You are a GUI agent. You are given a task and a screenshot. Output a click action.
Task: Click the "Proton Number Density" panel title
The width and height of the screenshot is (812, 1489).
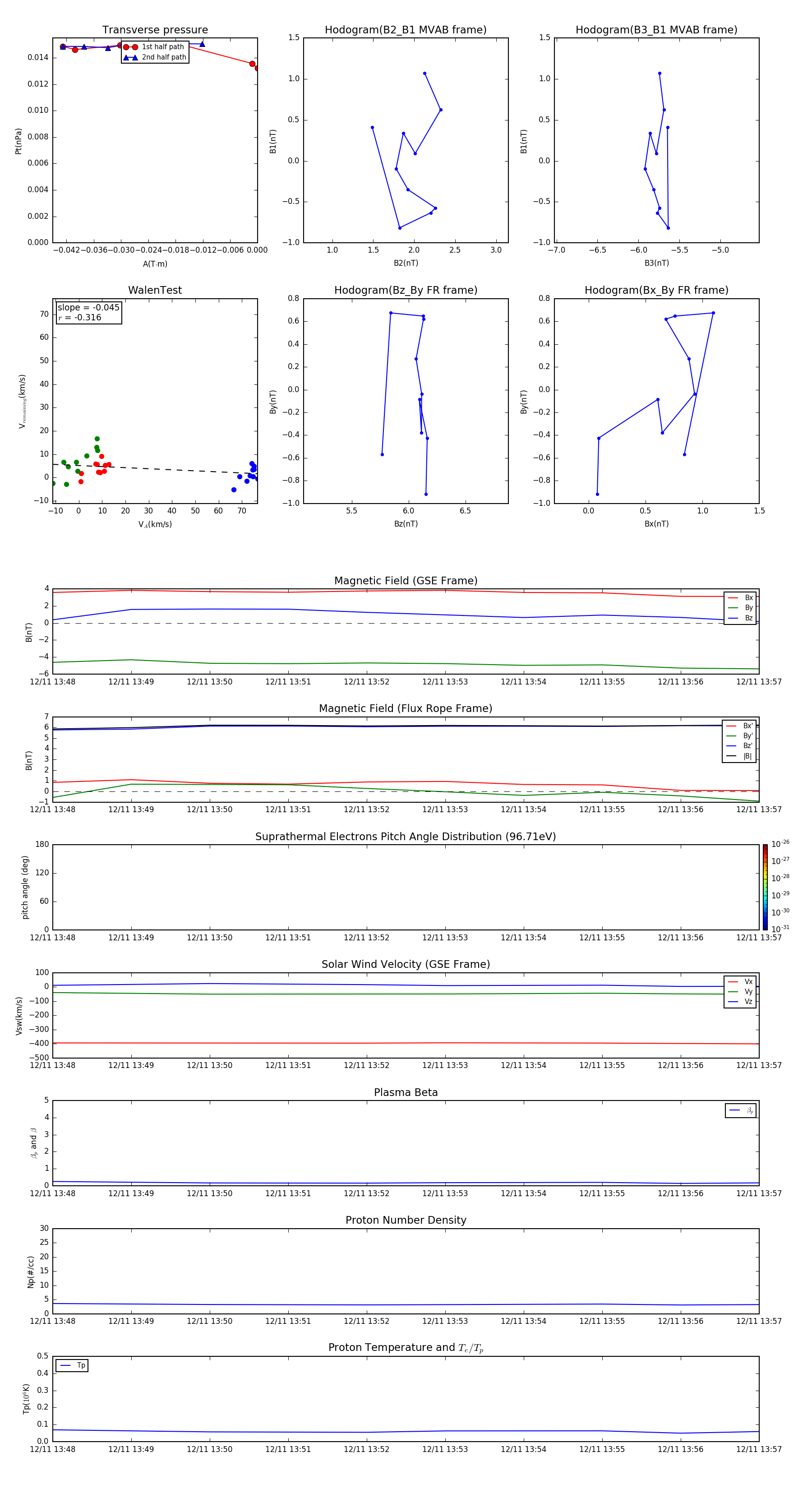405,1220
